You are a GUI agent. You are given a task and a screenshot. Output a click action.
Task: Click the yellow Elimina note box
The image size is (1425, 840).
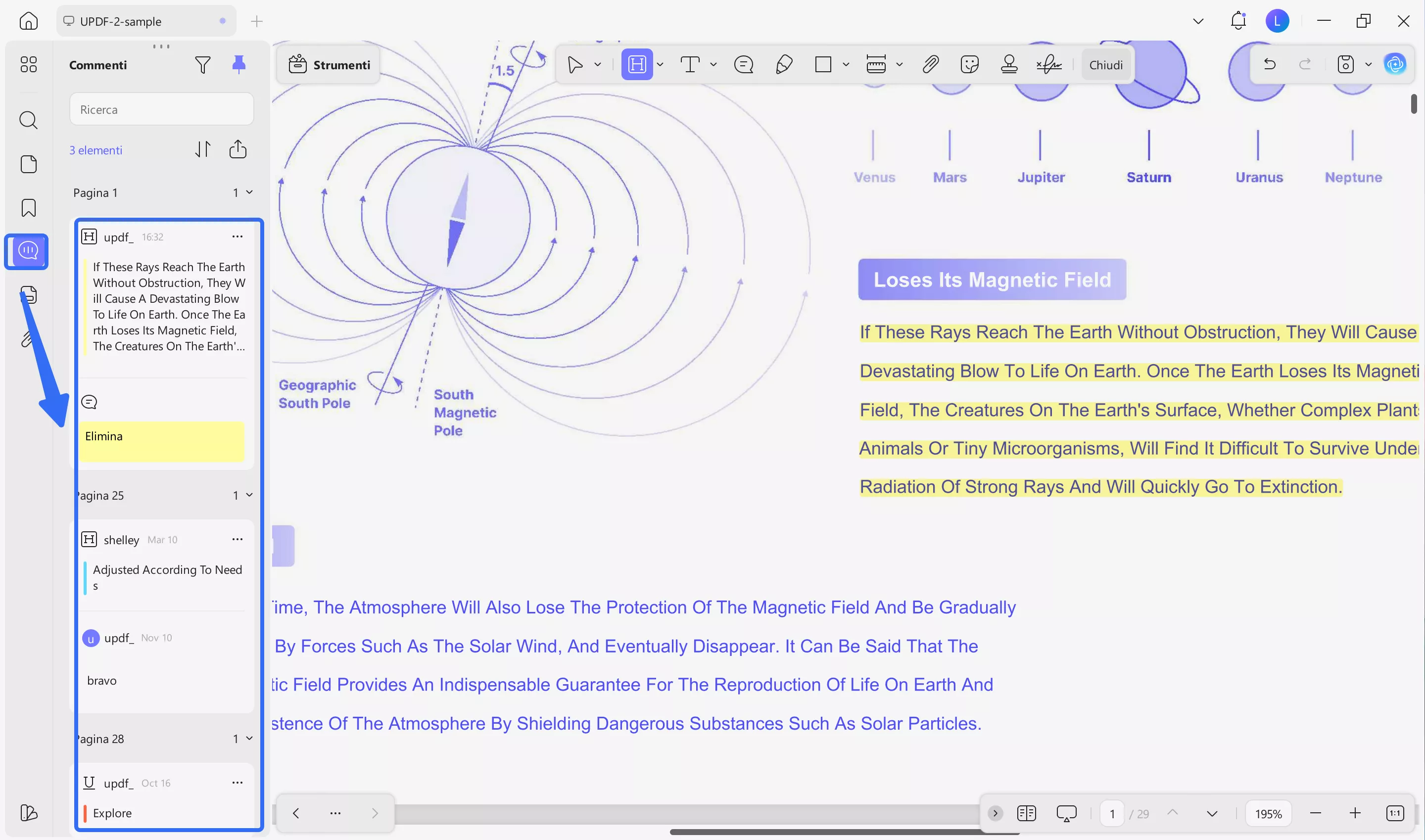[x=161, y=441]
